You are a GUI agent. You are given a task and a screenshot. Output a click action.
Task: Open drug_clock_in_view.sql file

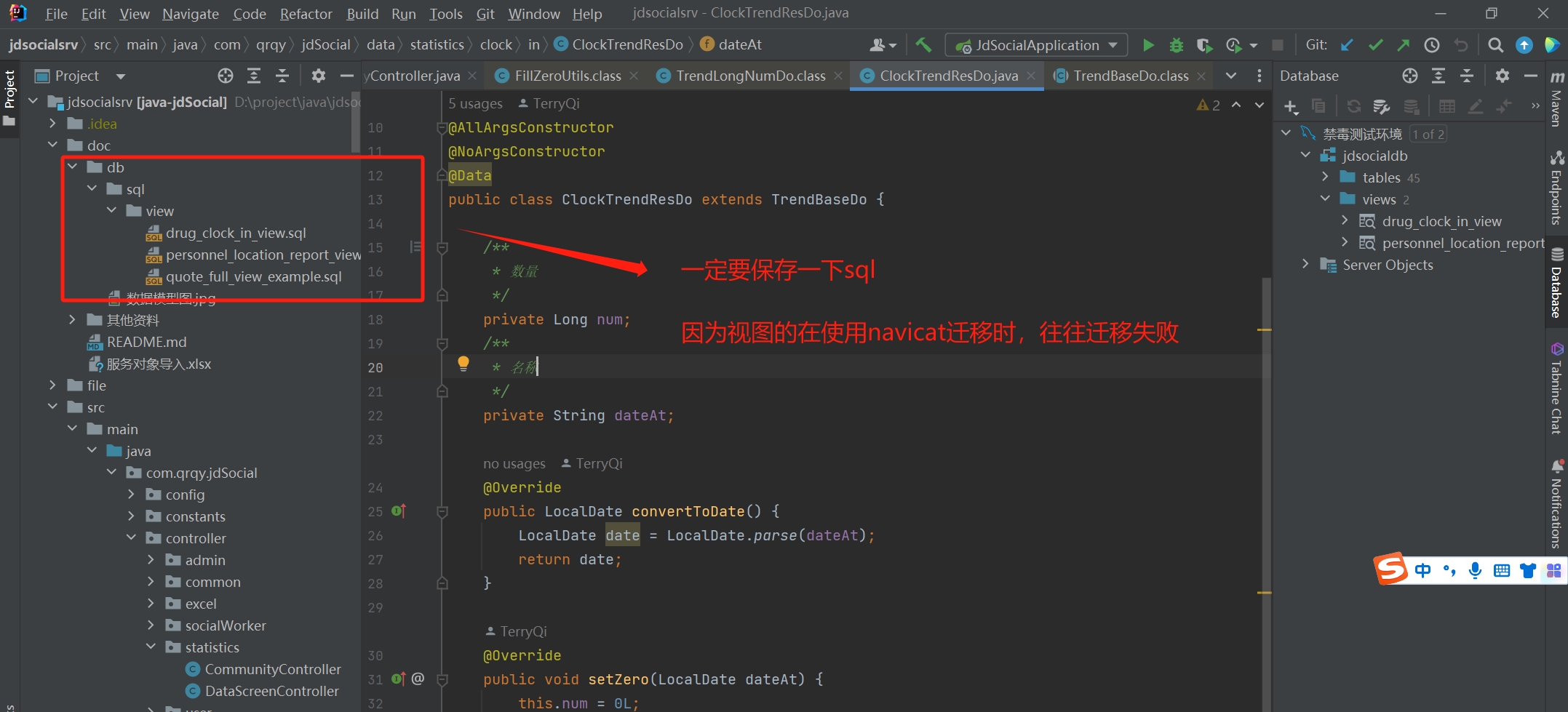coord(236,233)
